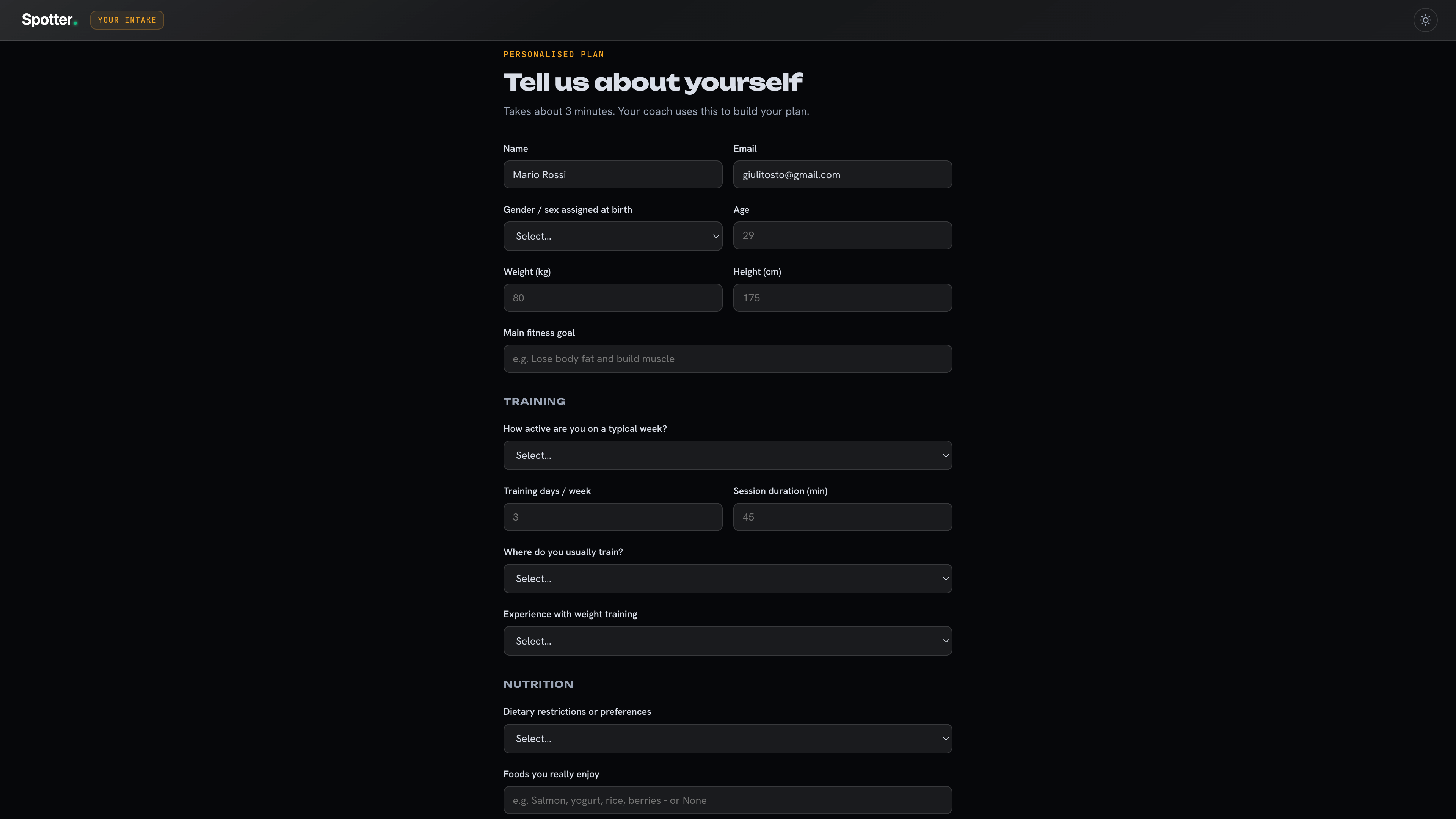Click the 'TRAINING' section heading
The image size is (1456, 819).
click(x=534, y=401)
